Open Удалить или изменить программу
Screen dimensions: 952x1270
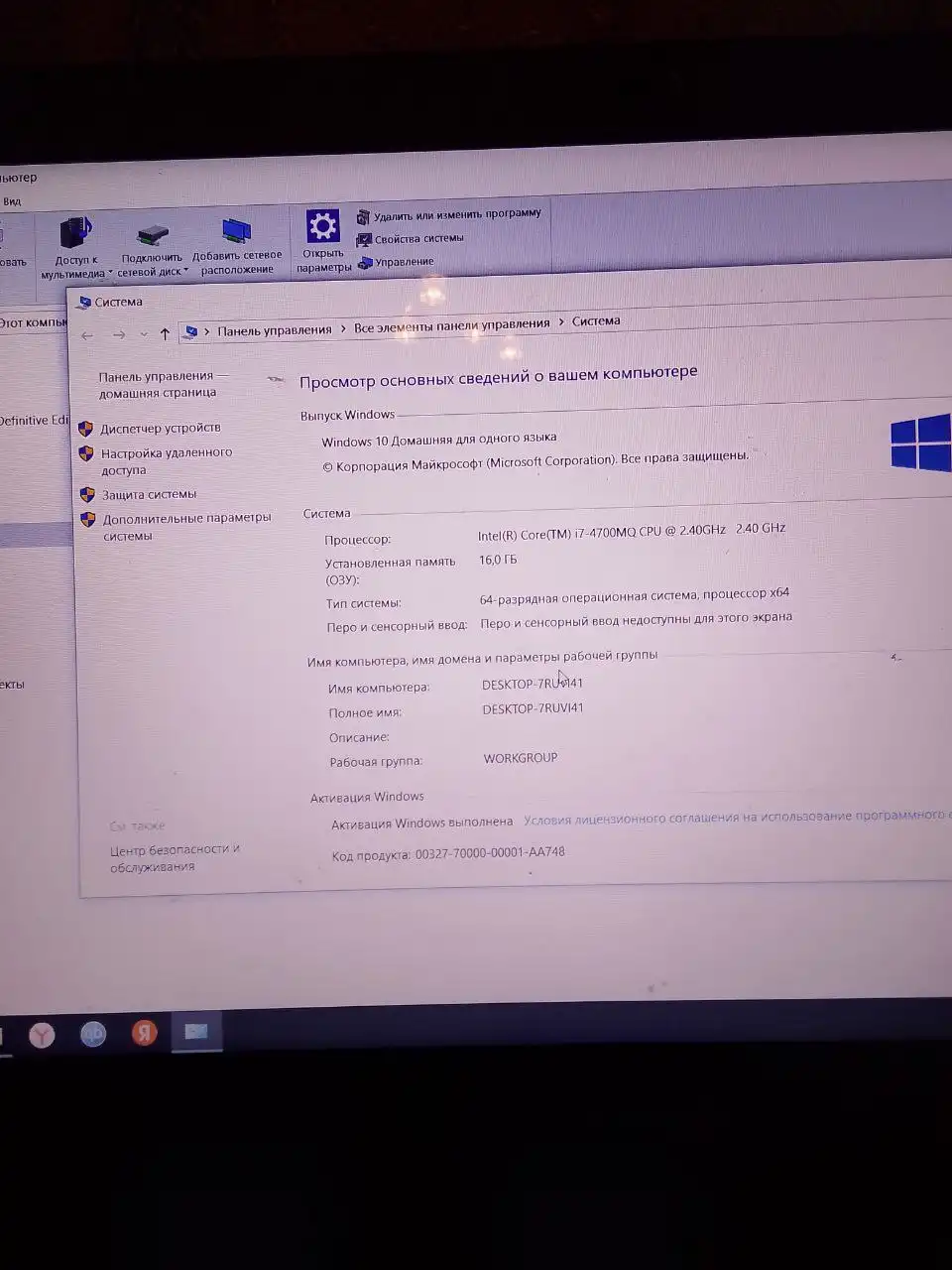pos(456,214)
